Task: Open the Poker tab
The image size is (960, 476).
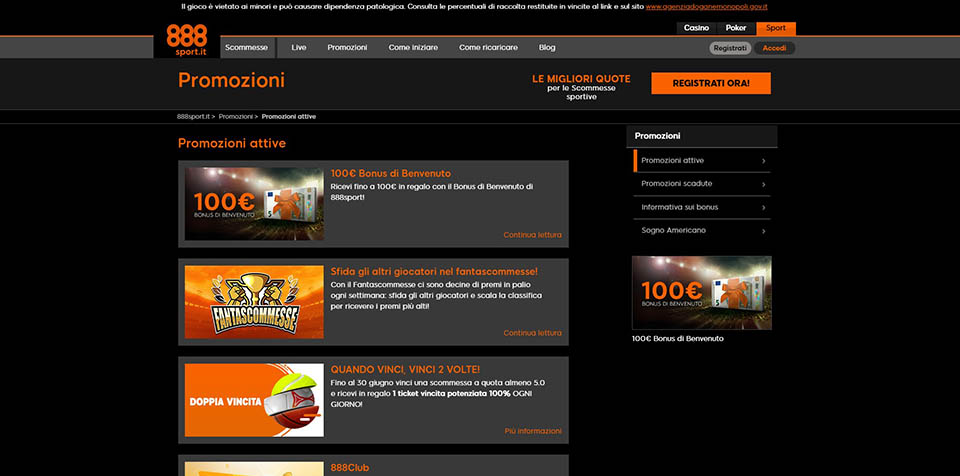Action: tap(736, 28)
